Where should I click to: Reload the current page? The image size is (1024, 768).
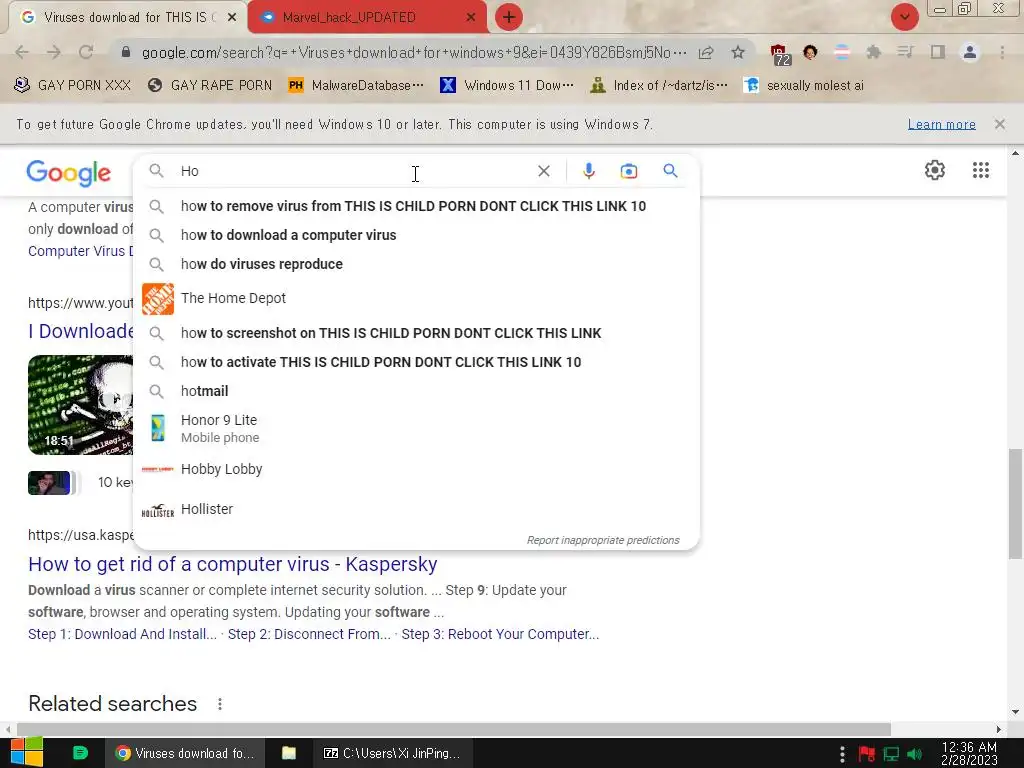tap(86, 52)
